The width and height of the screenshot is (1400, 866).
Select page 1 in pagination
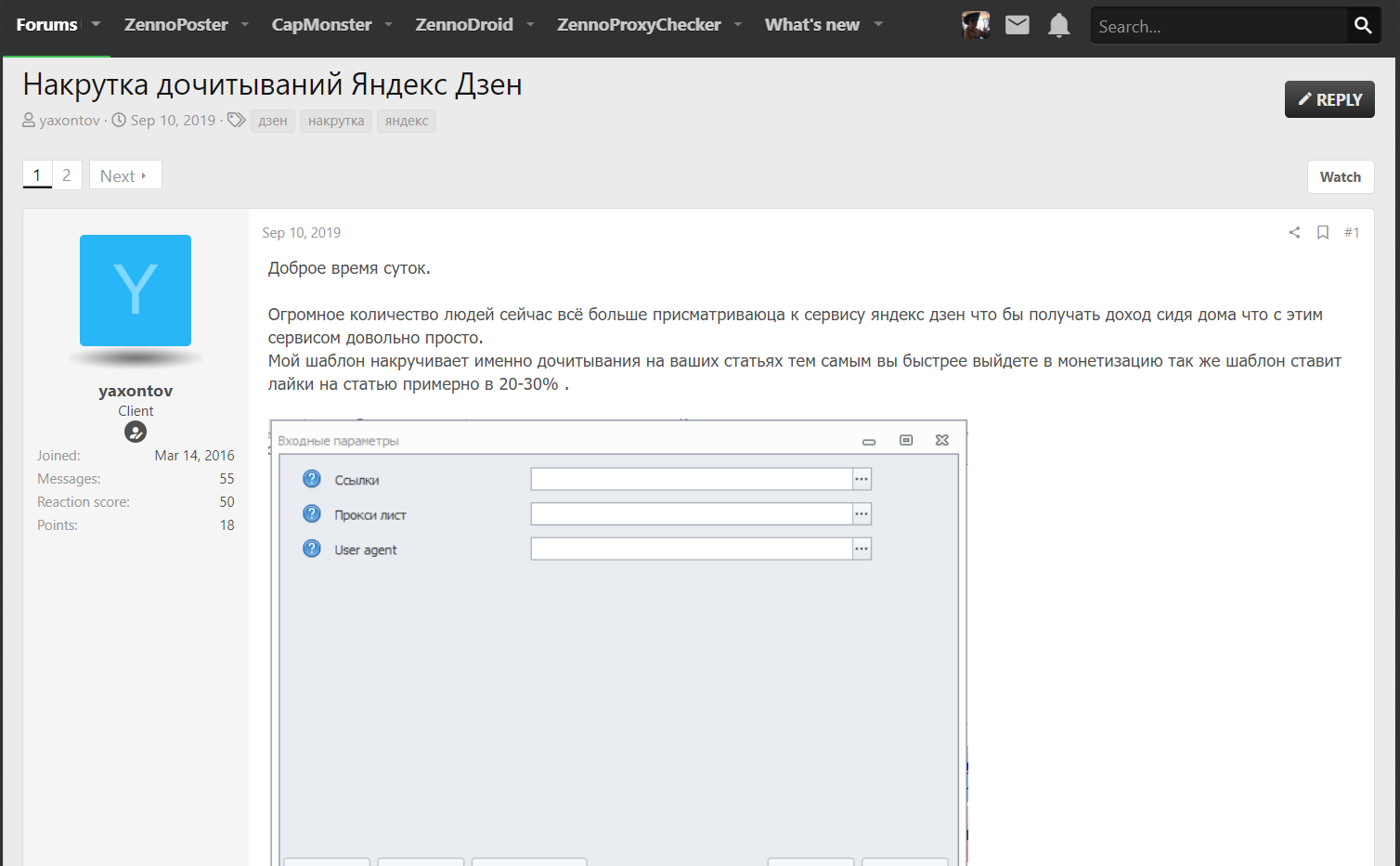37,174
